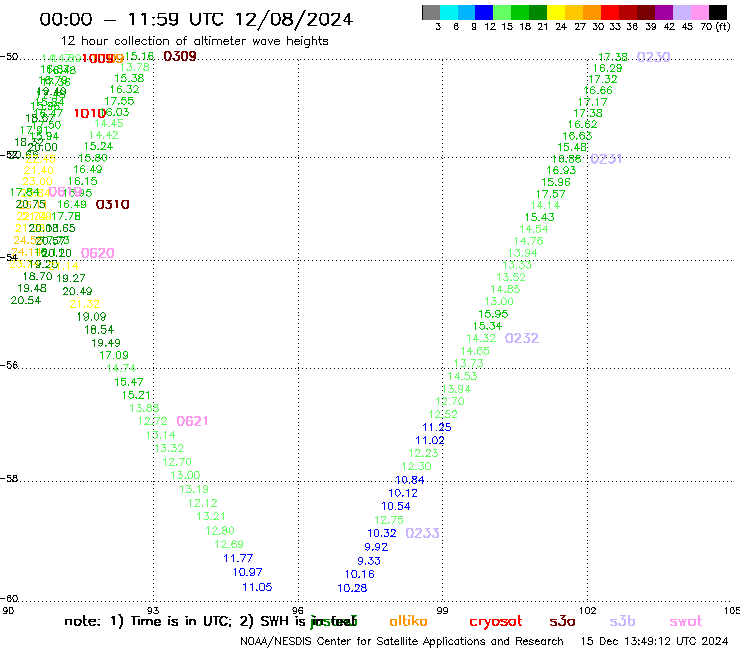The height and width of the screenshot is (650, 740).
Task: Click the swot pass time label 0620
Action: (98, 253)
